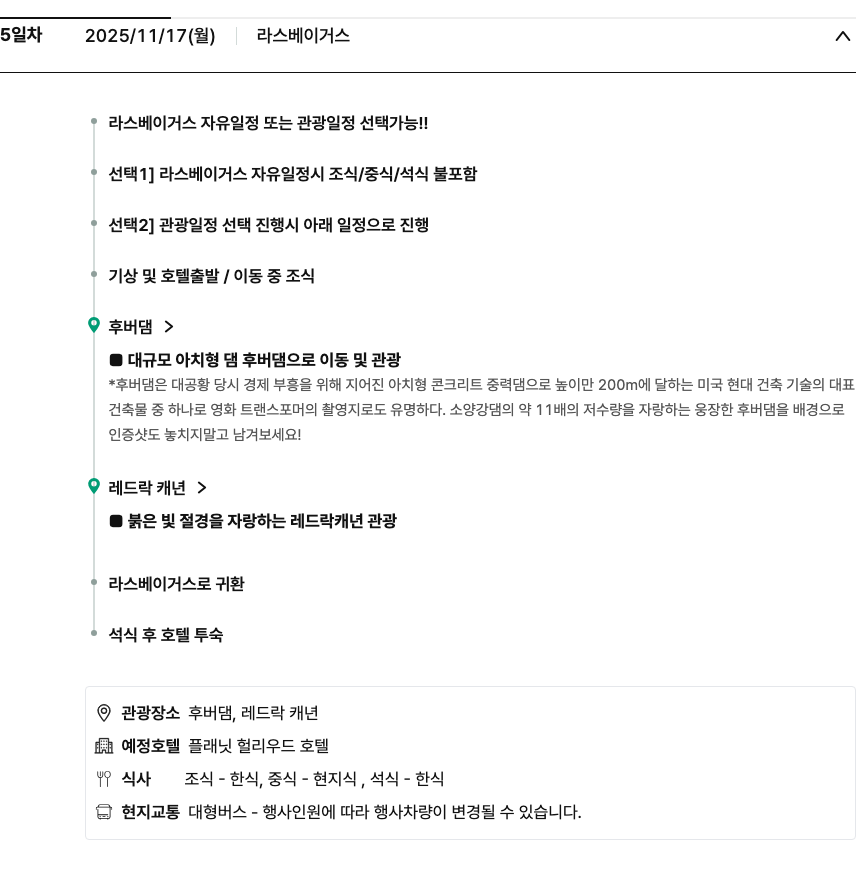Click the green pin beside 후버댐
This screenshot has height=880, width=856.
click(x=94, y=325)
